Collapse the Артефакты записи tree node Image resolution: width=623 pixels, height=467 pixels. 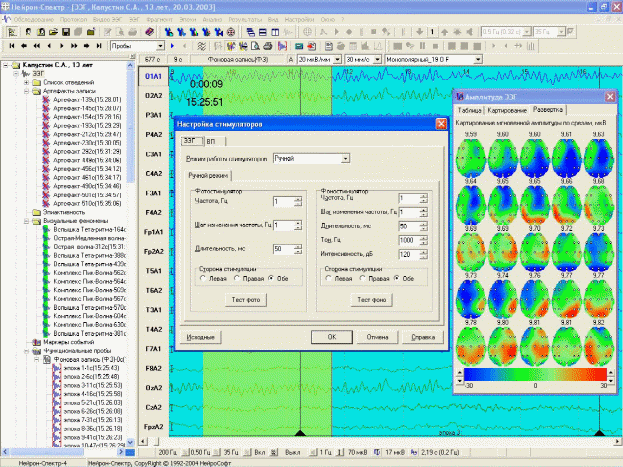pyautogui.click(x=27, y=91)
